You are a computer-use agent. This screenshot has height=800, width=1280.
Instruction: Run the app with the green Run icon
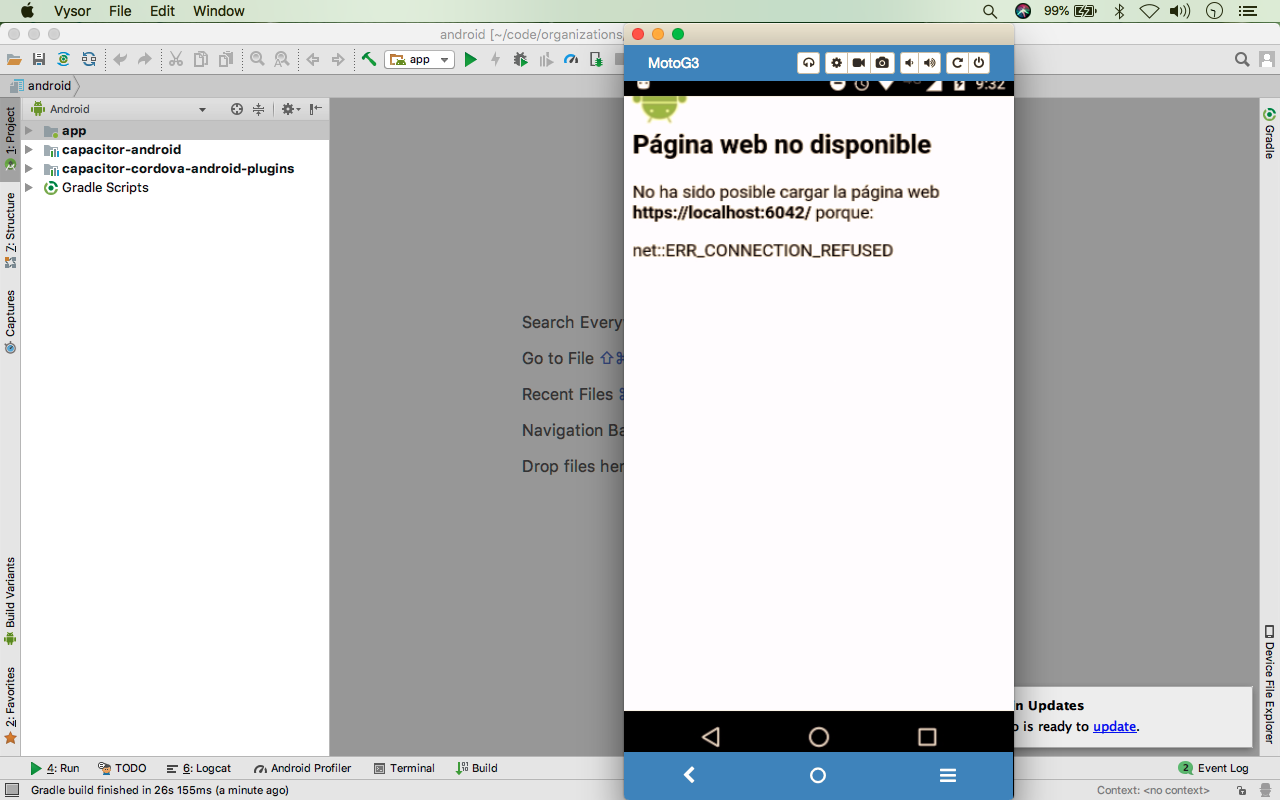point(470,58)
